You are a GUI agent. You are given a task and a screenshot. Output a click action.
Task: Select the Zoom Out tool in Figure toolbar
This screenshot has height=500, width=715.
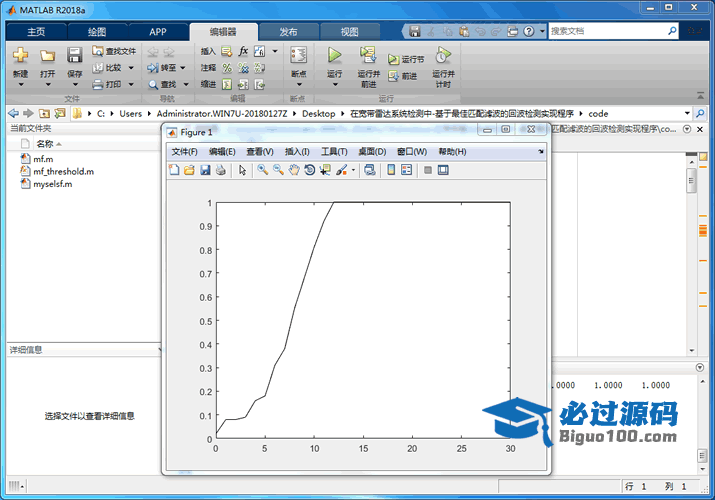[x=278, y=170]
